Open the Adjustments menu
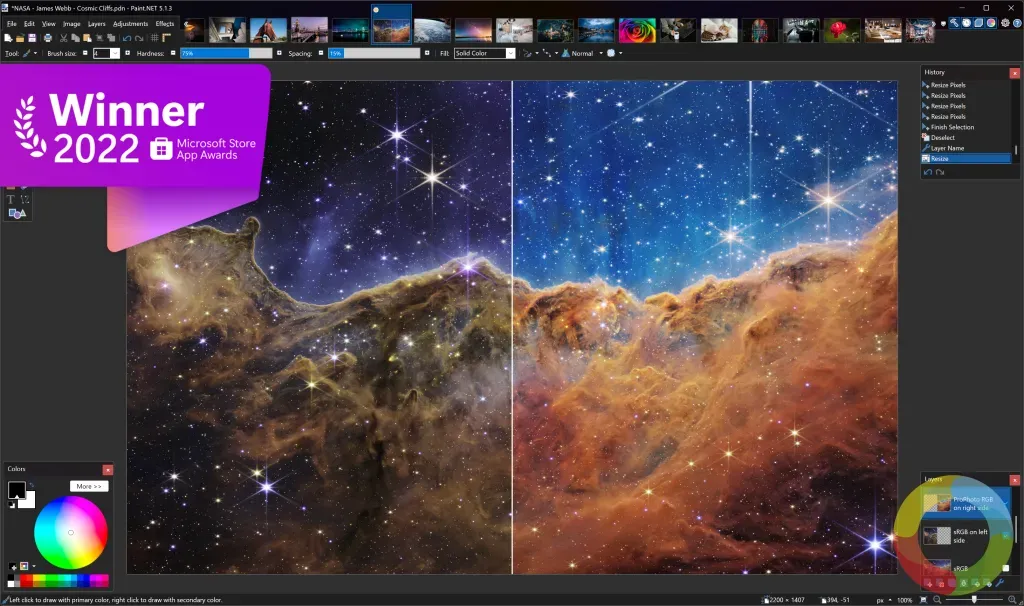The width and height of the screenshot is (1024, 606). pyautogui.click(x=131, y=24)
